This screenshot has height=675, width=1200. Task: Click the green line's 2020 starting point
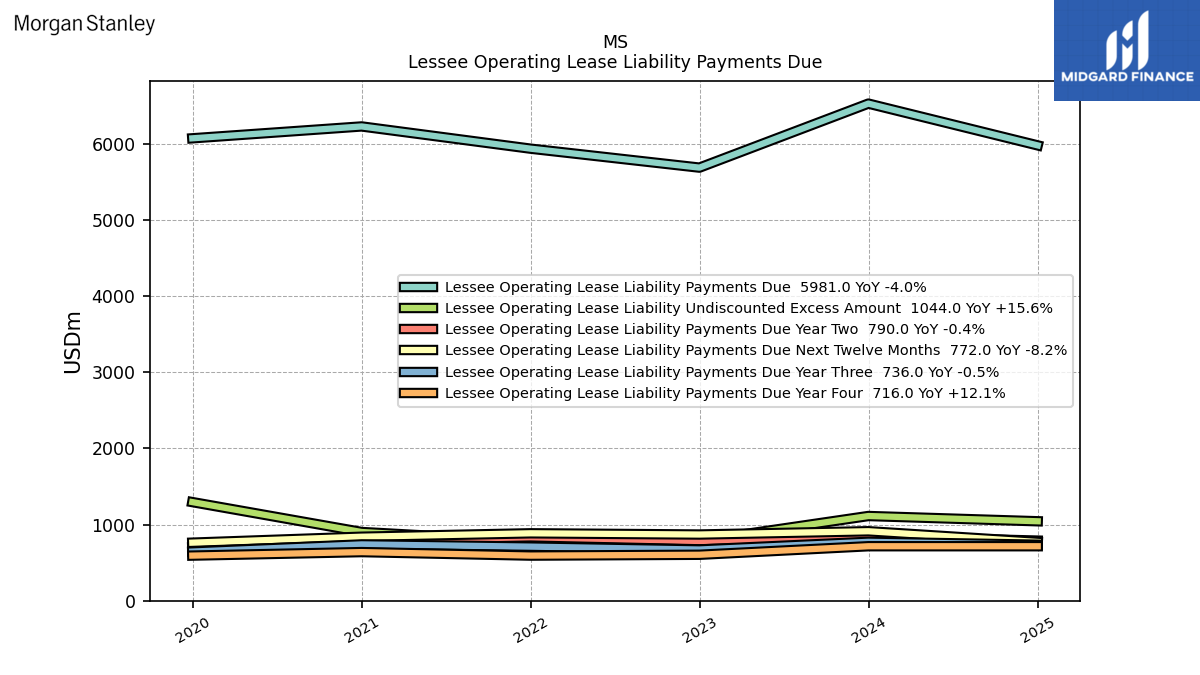192,501
